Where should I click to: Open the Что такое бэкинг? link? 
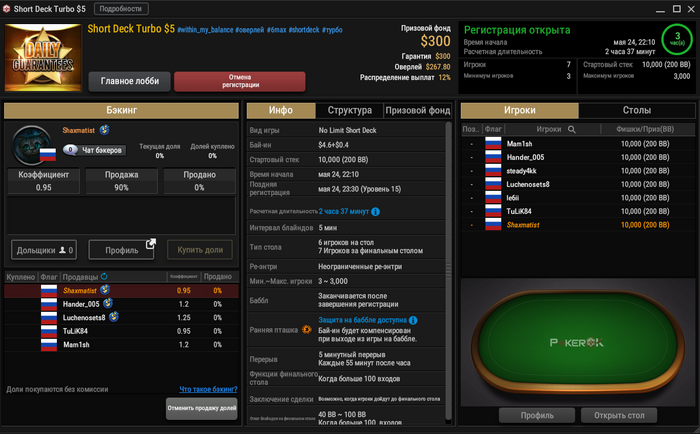click(208, 389)
